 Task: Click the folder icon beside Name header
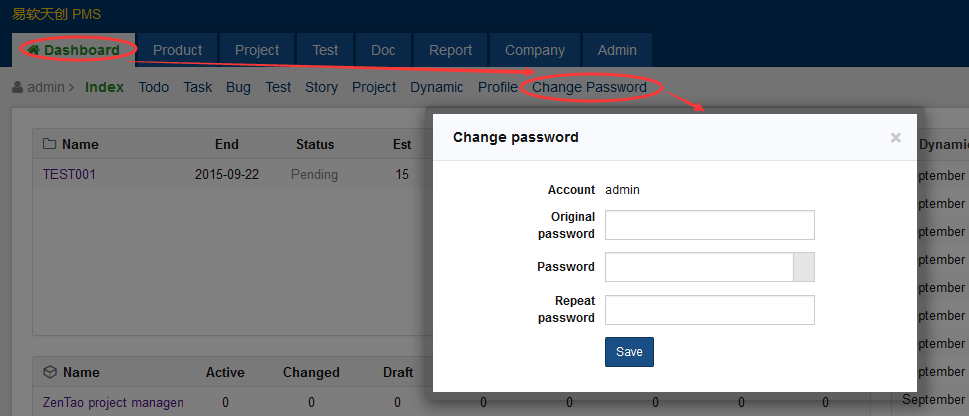49,144
